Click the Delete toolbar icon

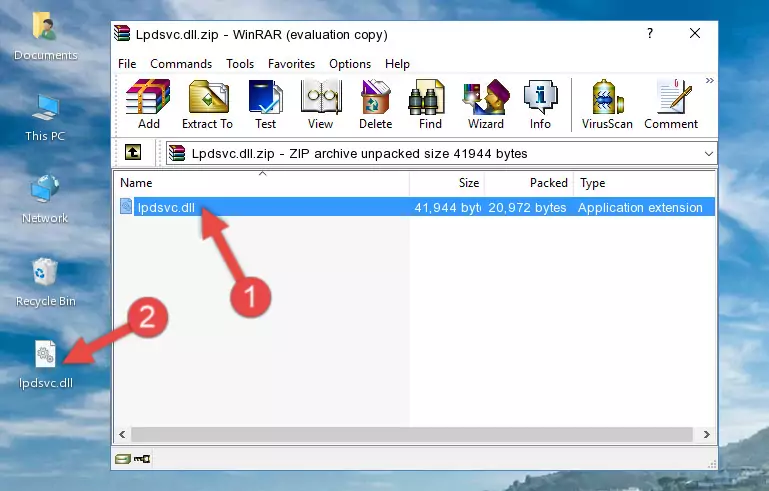[x=376, y=104]
